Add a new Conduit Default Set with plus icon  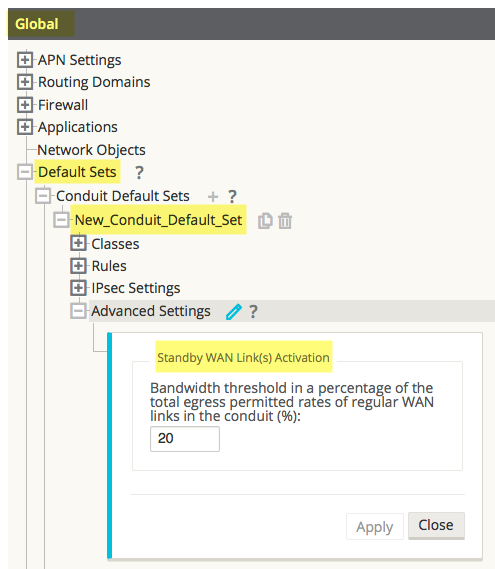[x=213, y=197]
